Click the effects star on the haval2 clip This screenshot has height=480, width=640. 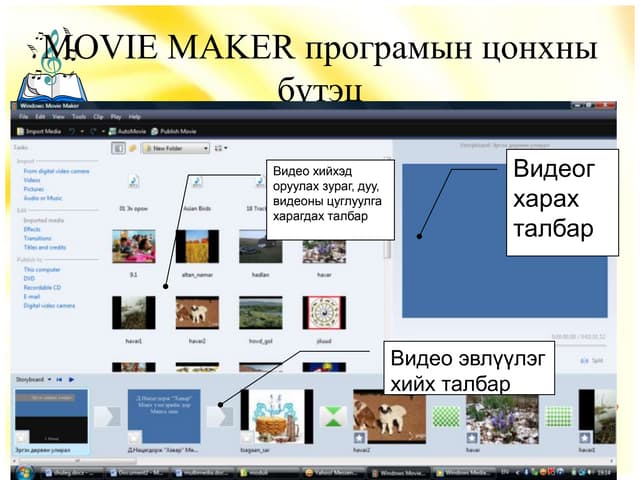point(358,437)
